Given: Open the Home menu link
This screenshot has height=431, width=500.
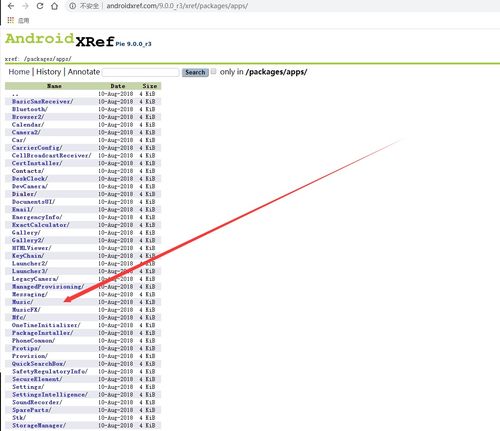Looking at the screenshot, I should (x=19, y=72).
